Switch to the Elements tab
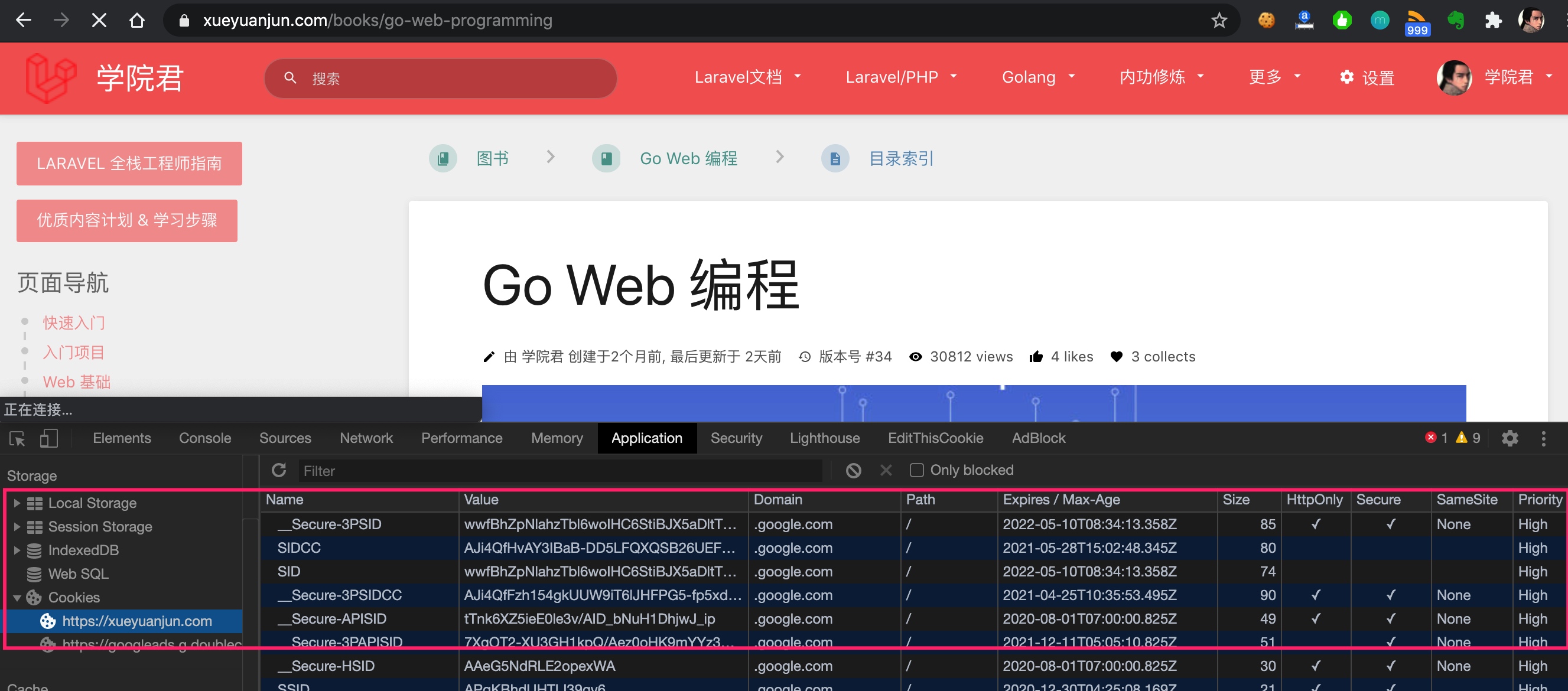 [122, 438]
